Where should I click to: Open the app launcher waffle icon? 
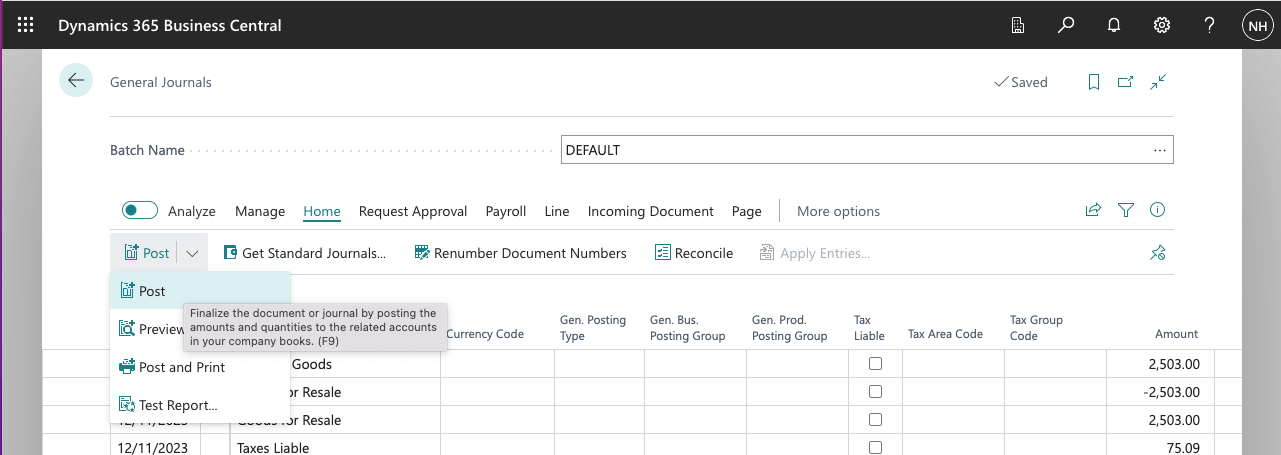click(26, 26)
